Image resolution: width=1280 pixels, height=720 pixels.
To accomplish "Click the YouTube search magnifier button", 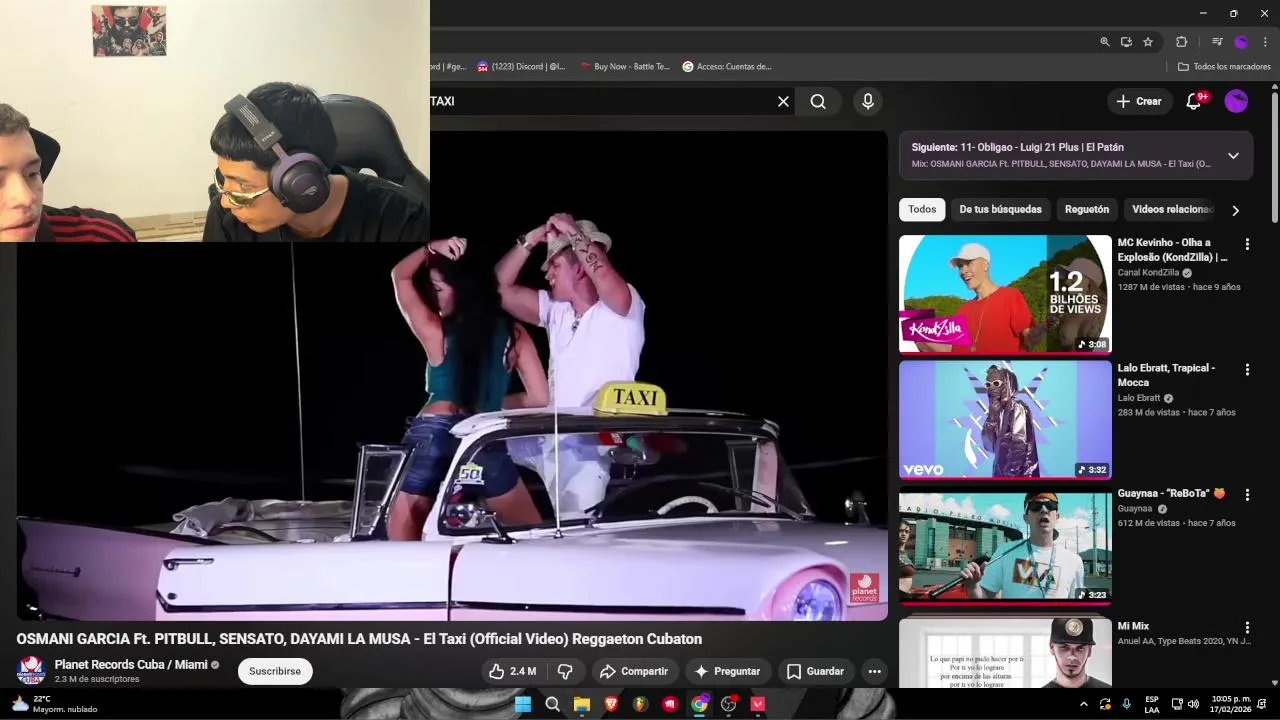I will tap(818, 101).
